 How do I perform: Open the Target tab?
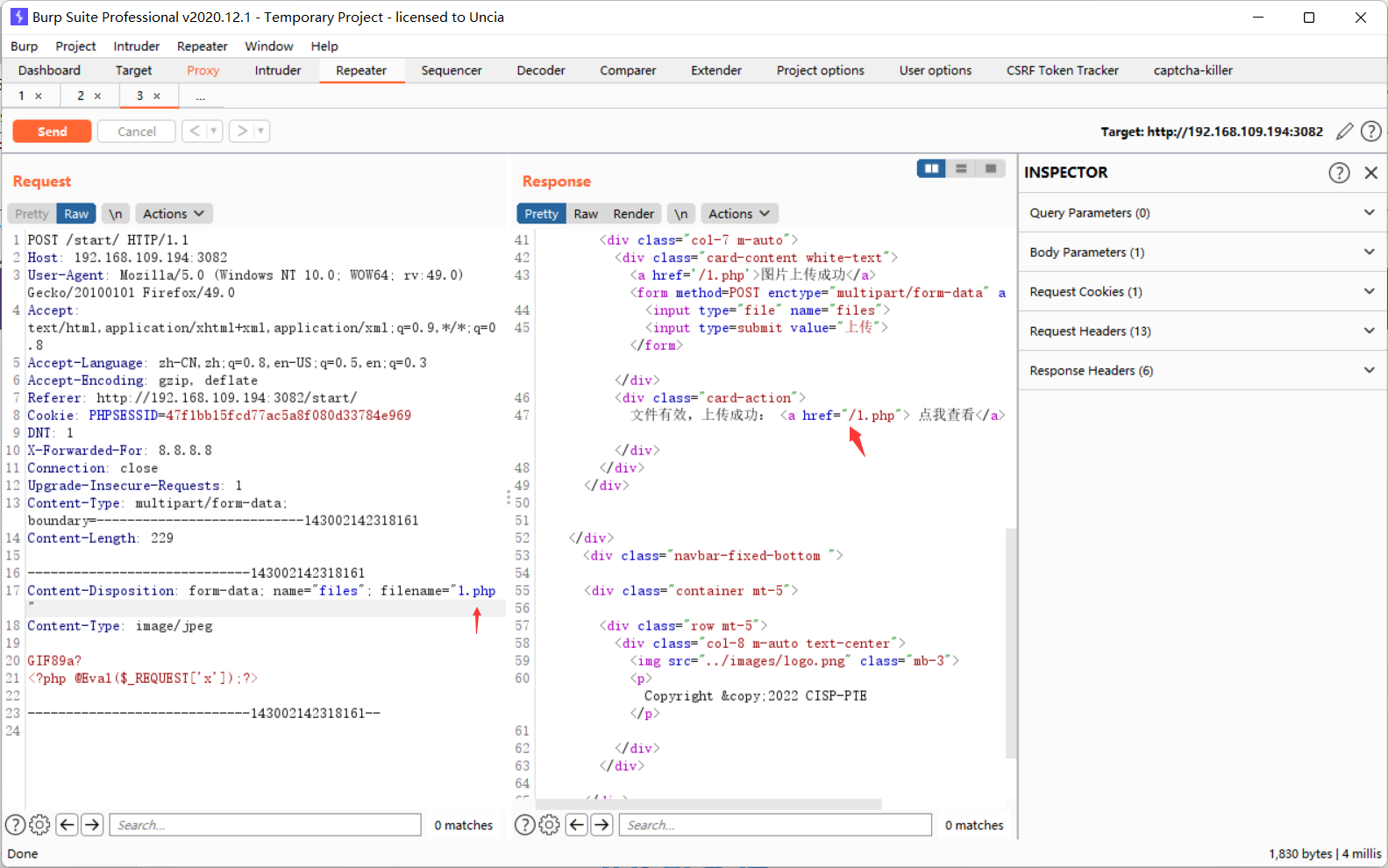pos(133,71)
